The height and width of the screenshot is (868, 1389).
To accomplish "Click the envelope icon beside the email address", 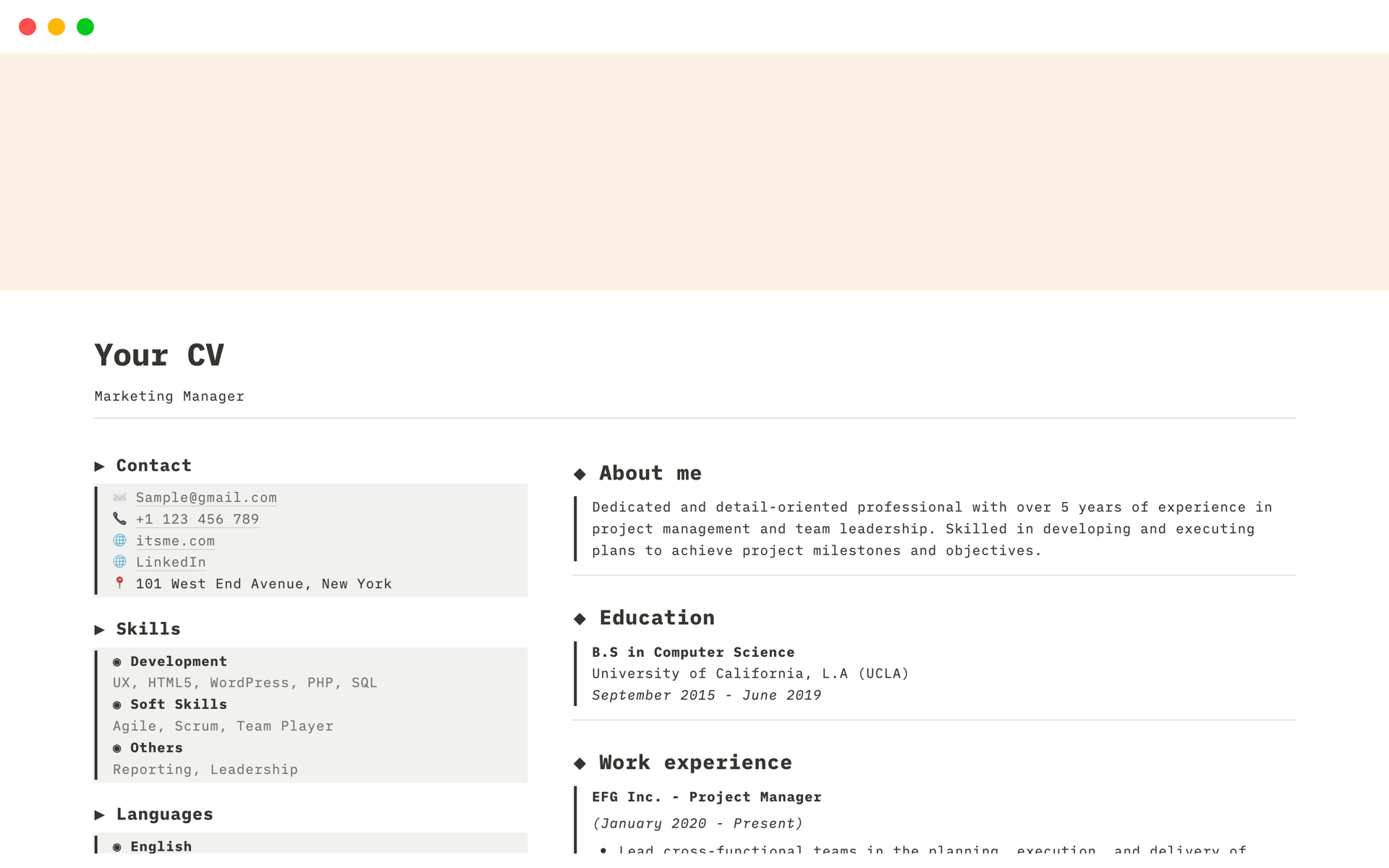I will [x=119, y=498].
